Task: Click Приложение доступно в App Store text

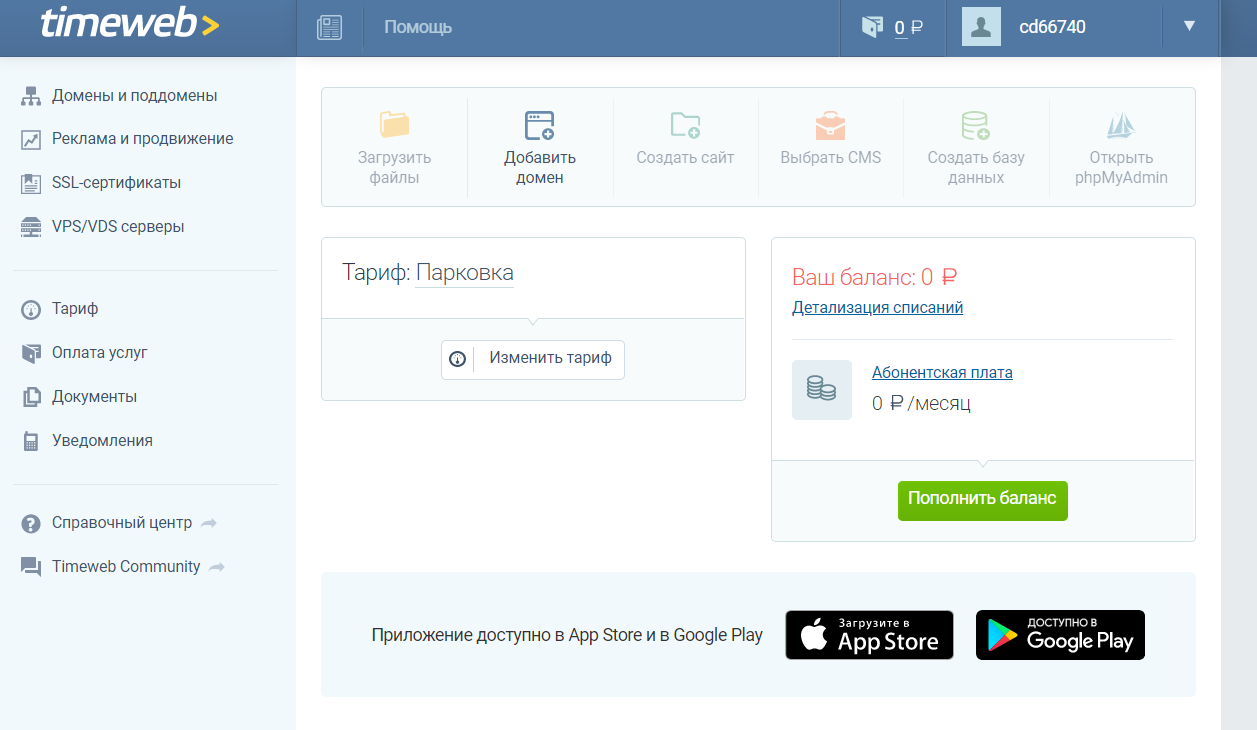Action: tap(567, 635)
